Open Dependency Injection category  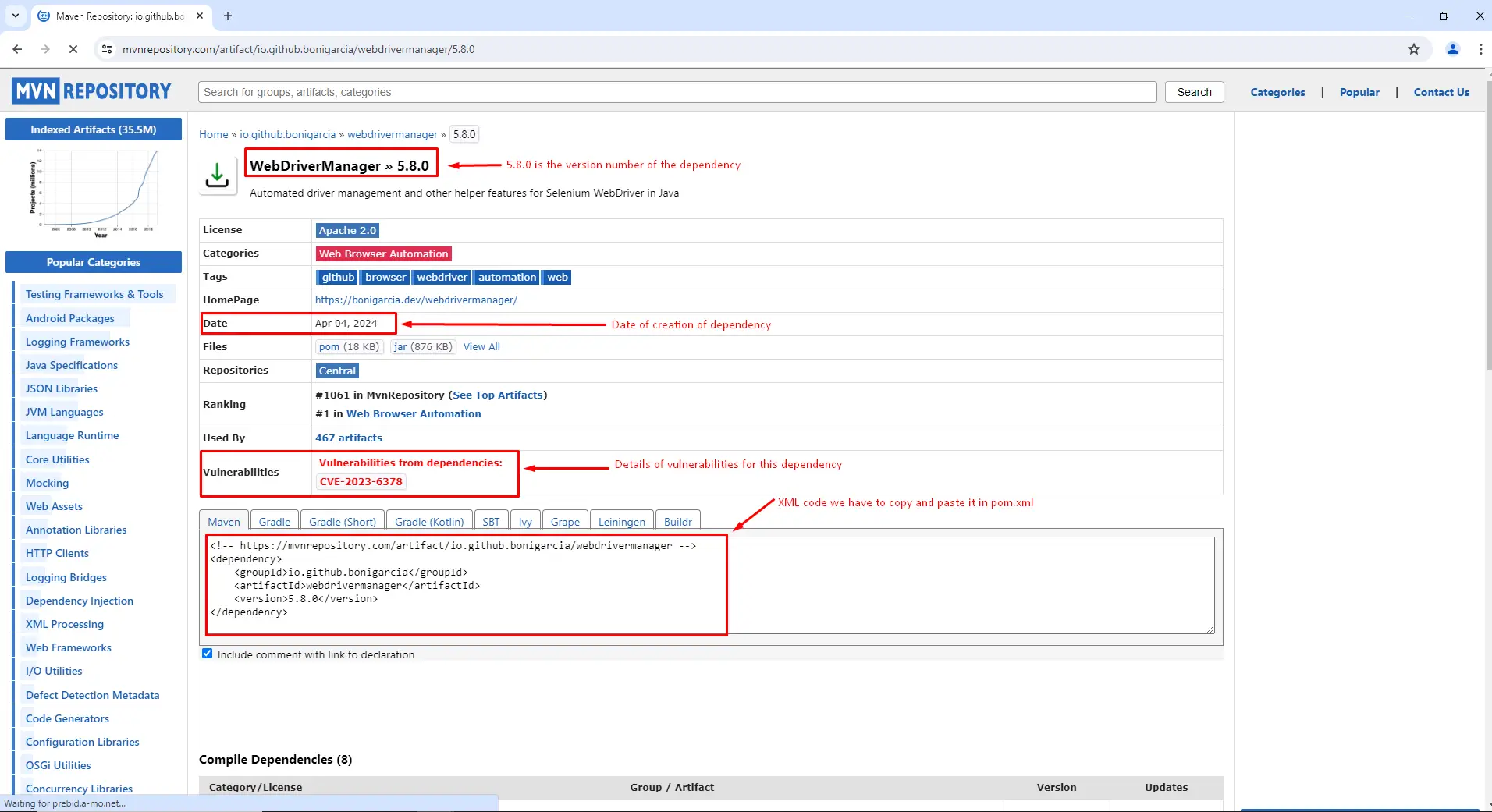tap(80, 601)
